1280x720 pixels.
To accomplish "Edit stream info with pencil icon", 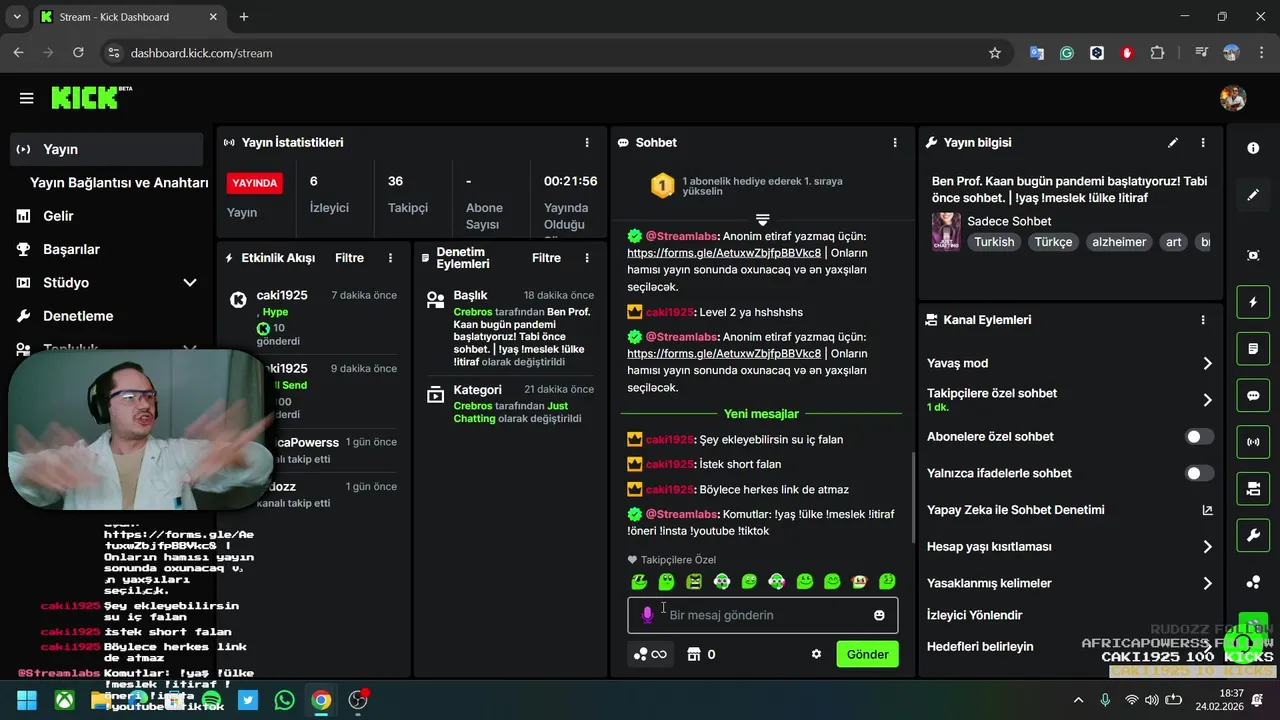I will point(1173,143).
